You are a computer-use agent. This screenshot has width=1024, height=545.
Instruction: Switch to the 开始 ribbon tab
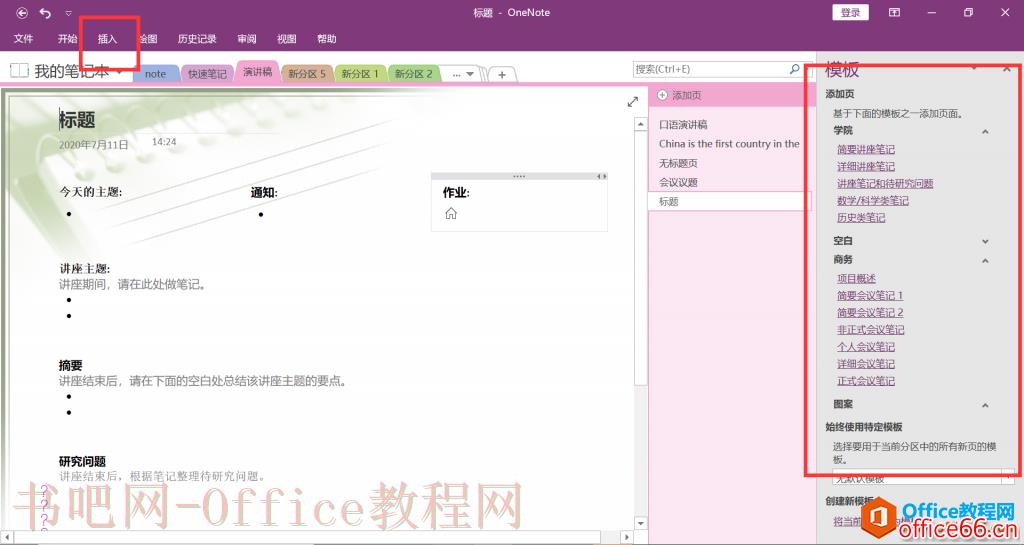click(67, 39)
